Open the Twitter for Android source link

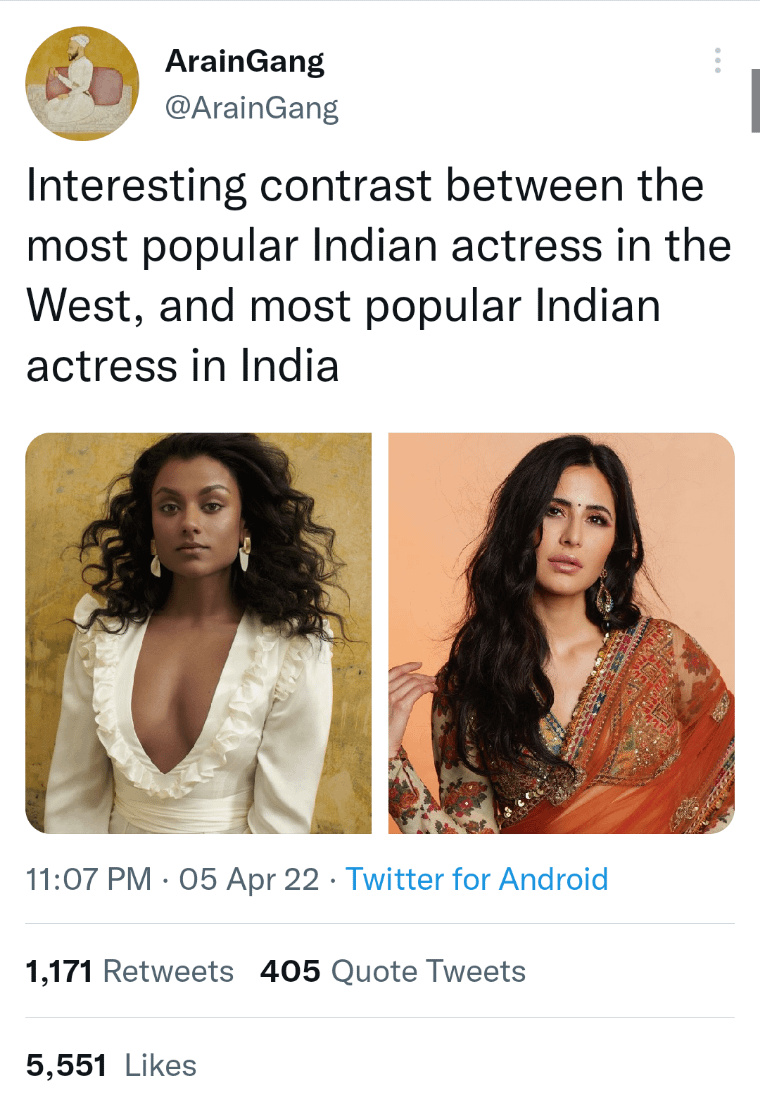coord(476,879)
